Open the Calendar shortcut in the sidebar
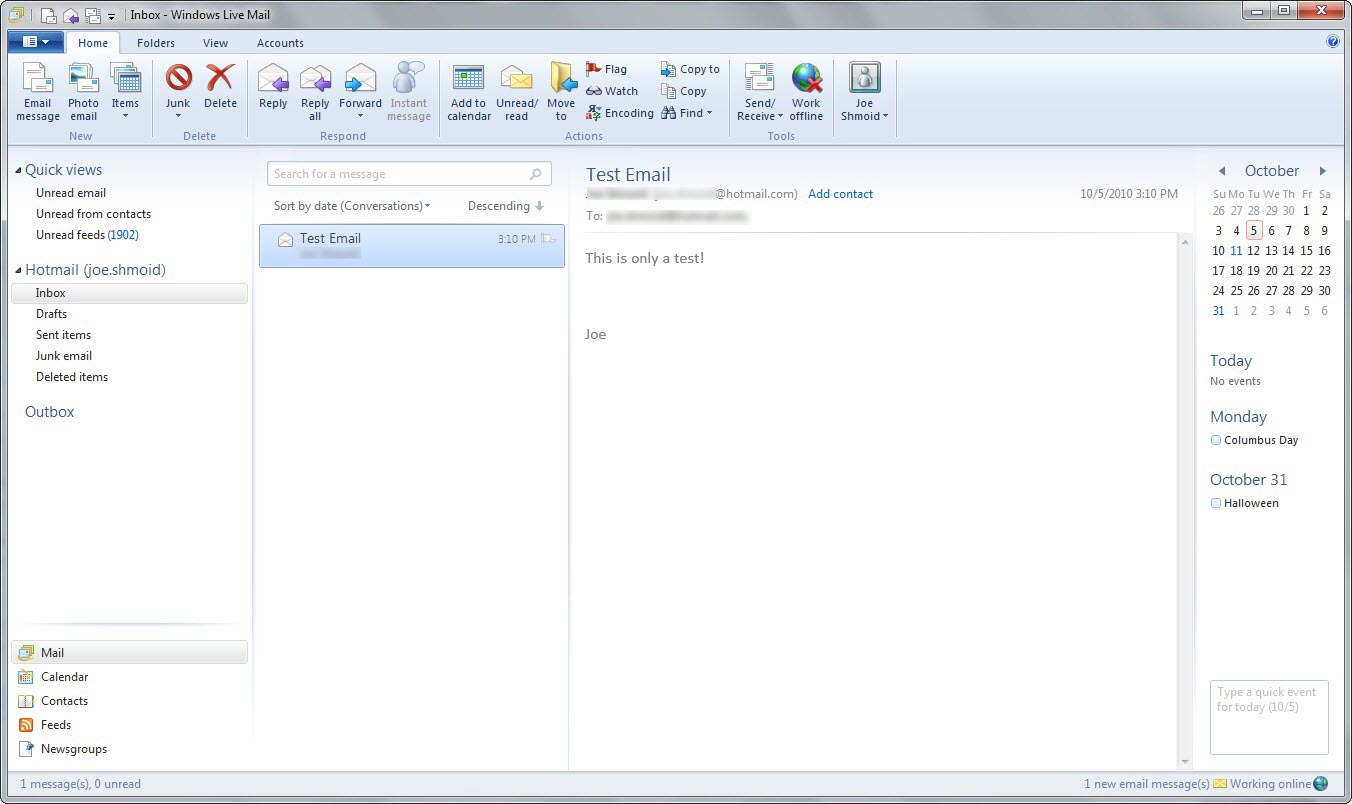Viewport: 1352px width, 804px height. (62, 677)
